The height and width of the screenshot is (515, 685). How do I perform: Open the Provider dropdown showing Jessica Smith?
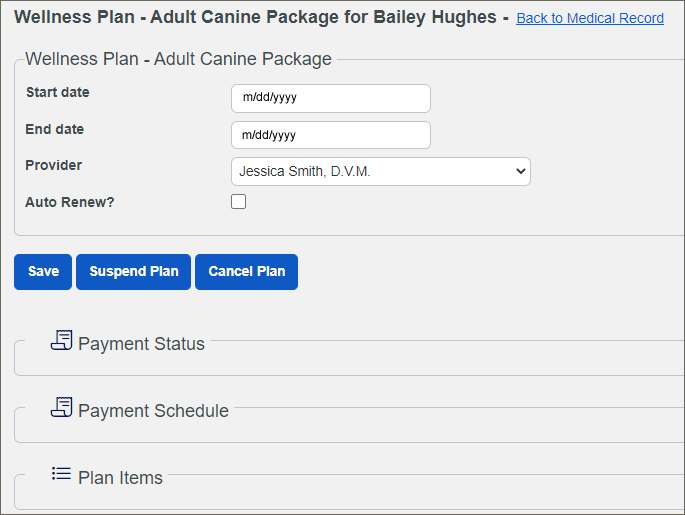(381, 172)
